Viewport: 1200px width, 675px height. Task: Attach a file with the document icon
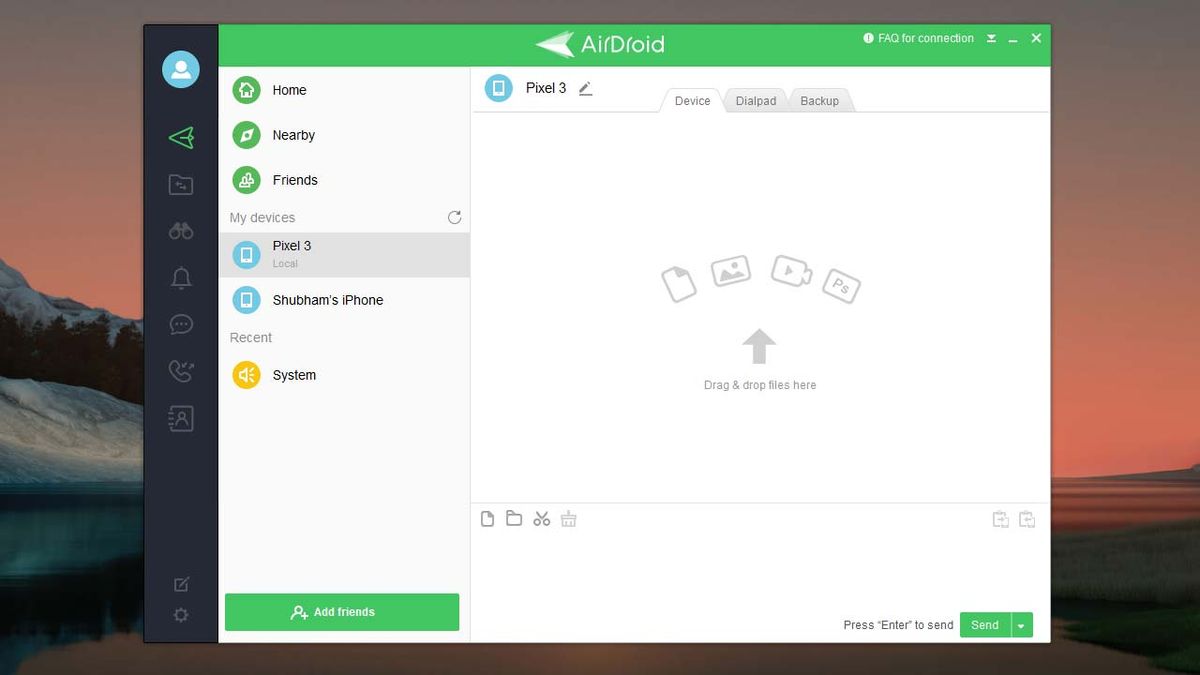click(x=487, y=518)
